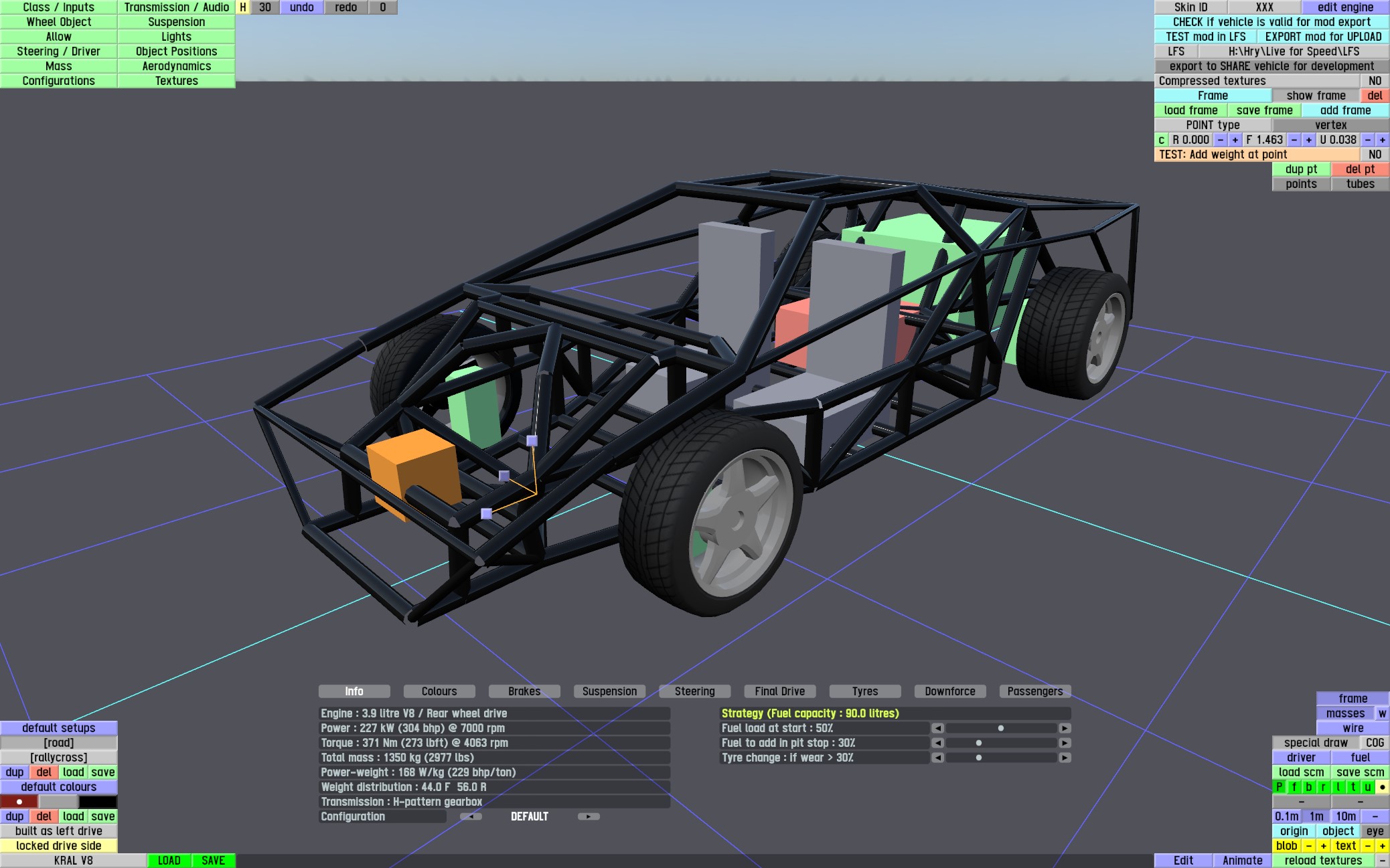Toggle Compressed textures NO setting
Viewport: 1390px width, 868px height.
coord(1375,81)
